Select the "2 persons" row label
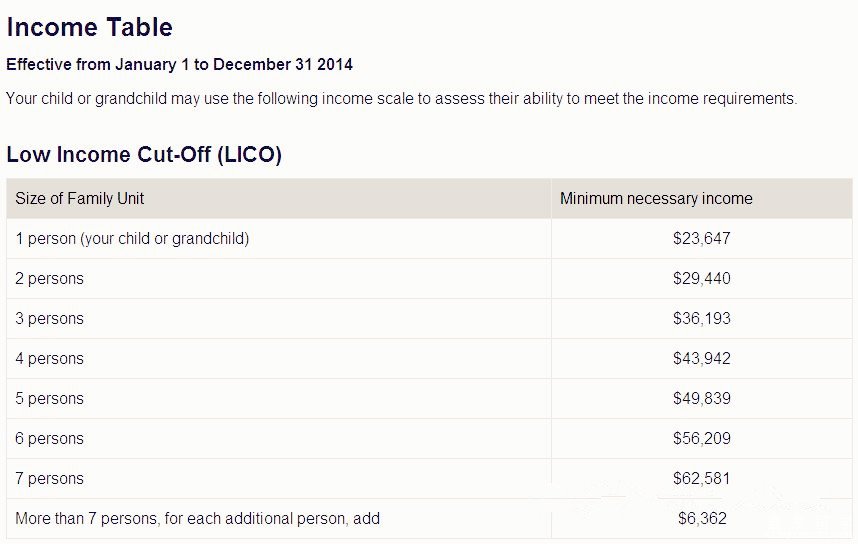This screenshot has width=858, height=544. (x=50, y=279)
